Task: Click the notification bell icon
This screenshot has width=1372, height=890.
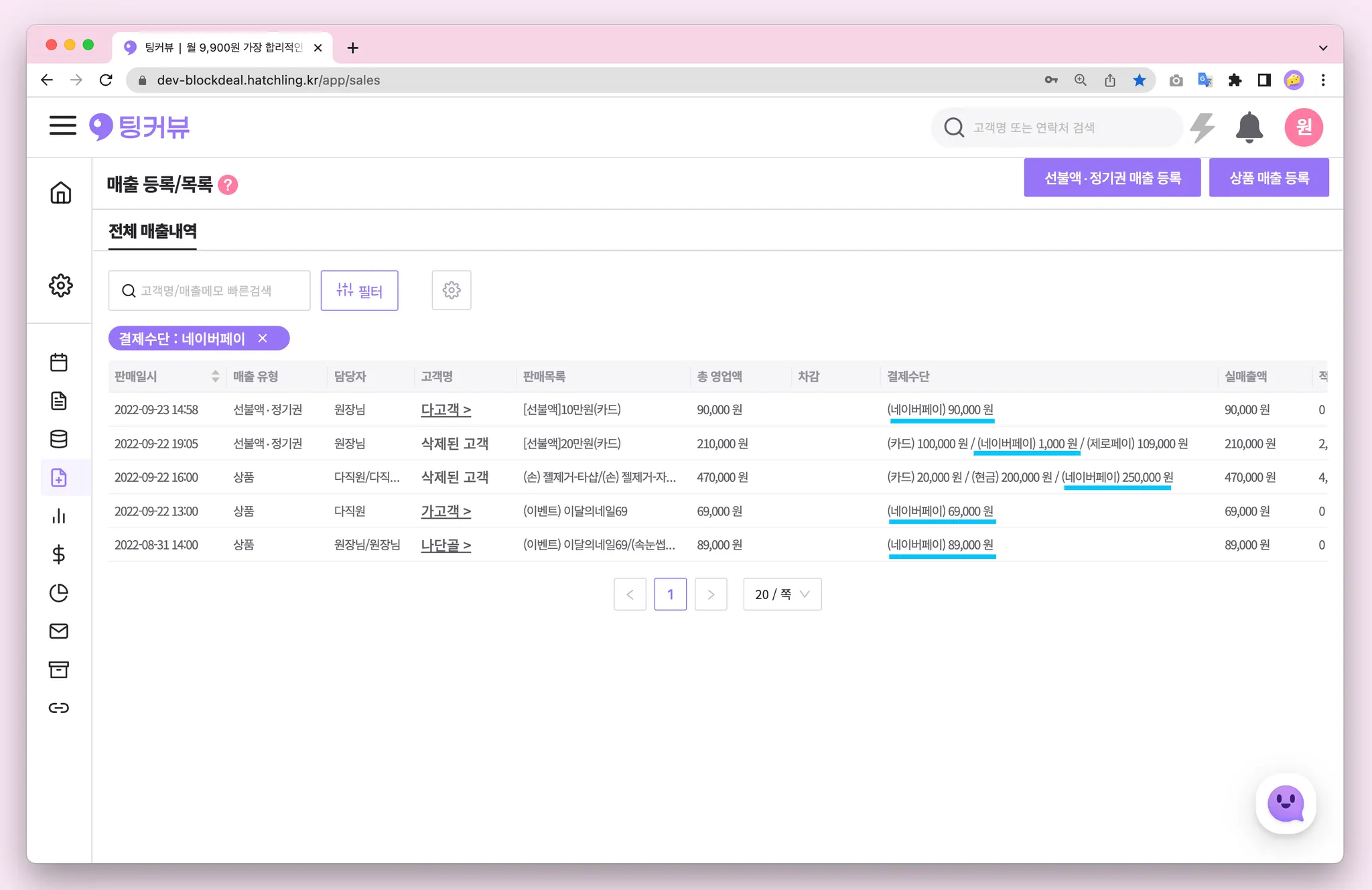Action: point(1249,127)
